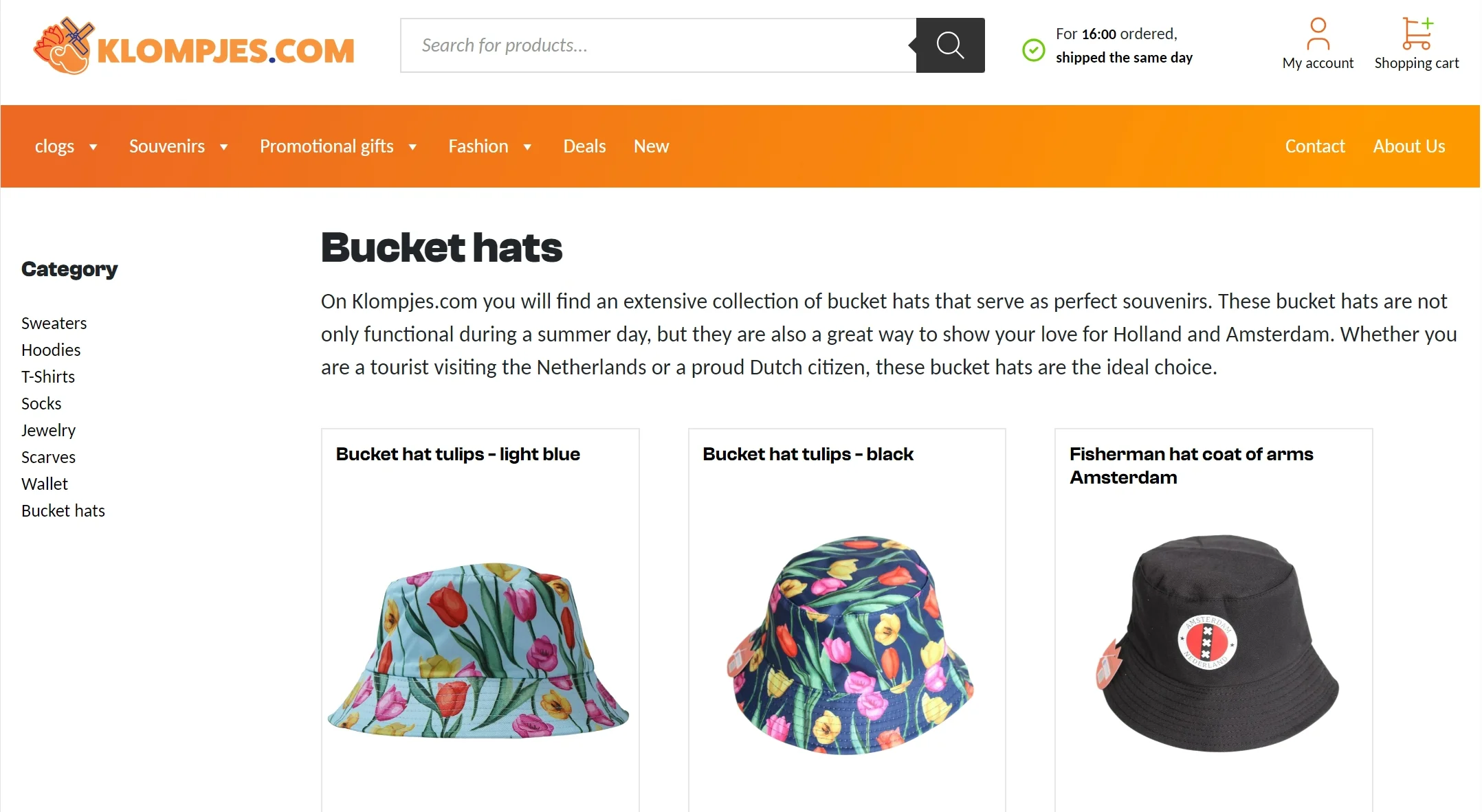1482x812 pixels.
Task: Open the Deals menu item
Action: pyautogui.click(x=584, y=146)
